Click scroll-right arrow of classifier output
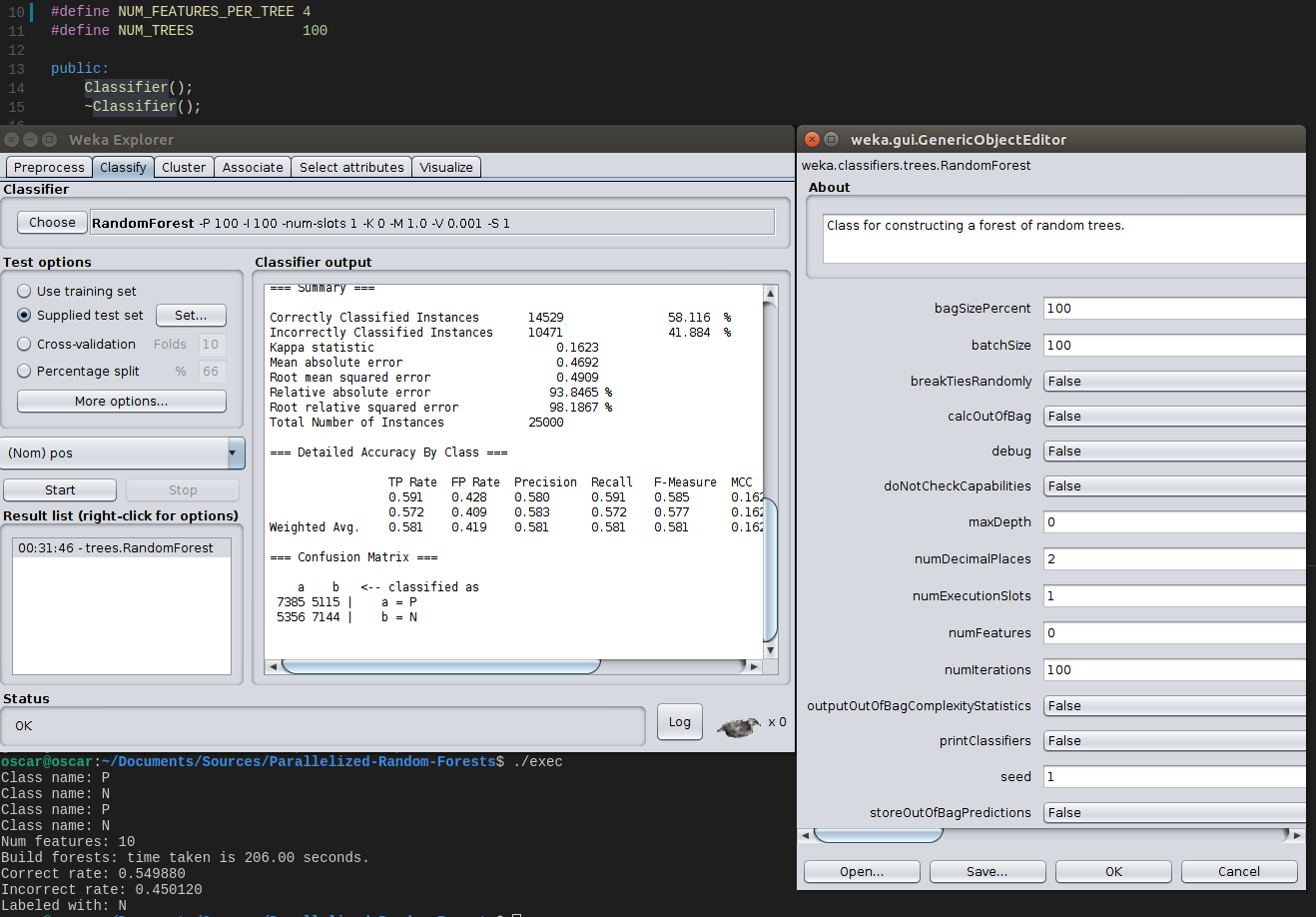 coord(755,666)
